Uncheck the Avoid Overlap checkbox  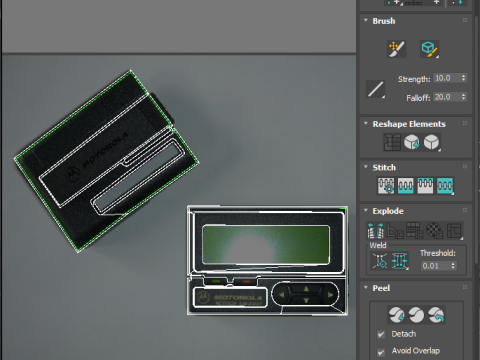tap(381, 352)
